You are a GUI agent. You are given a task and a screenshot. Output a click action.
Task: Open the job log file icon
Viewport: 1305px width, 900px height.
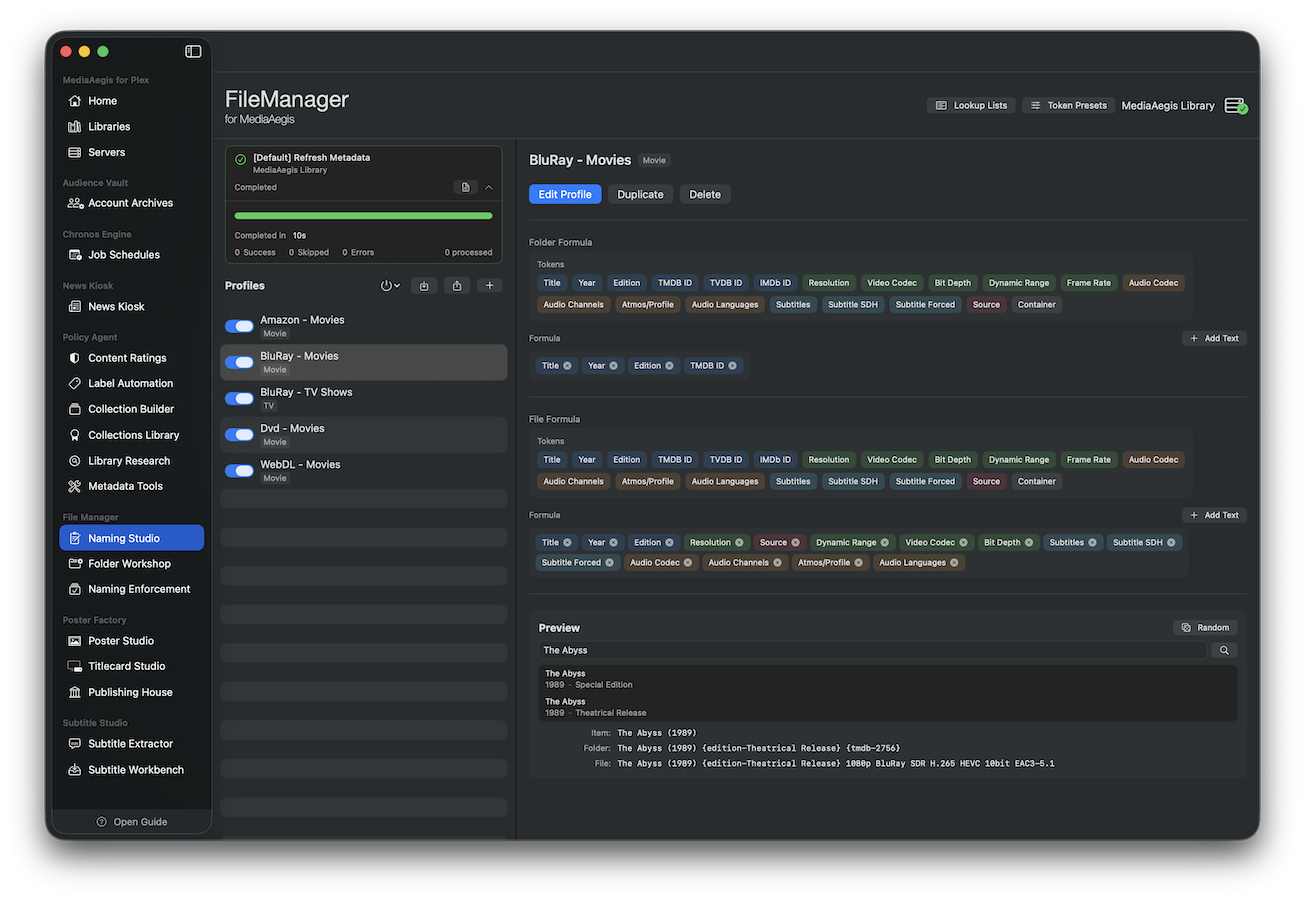pyautogui.click(x=465, y=187)
